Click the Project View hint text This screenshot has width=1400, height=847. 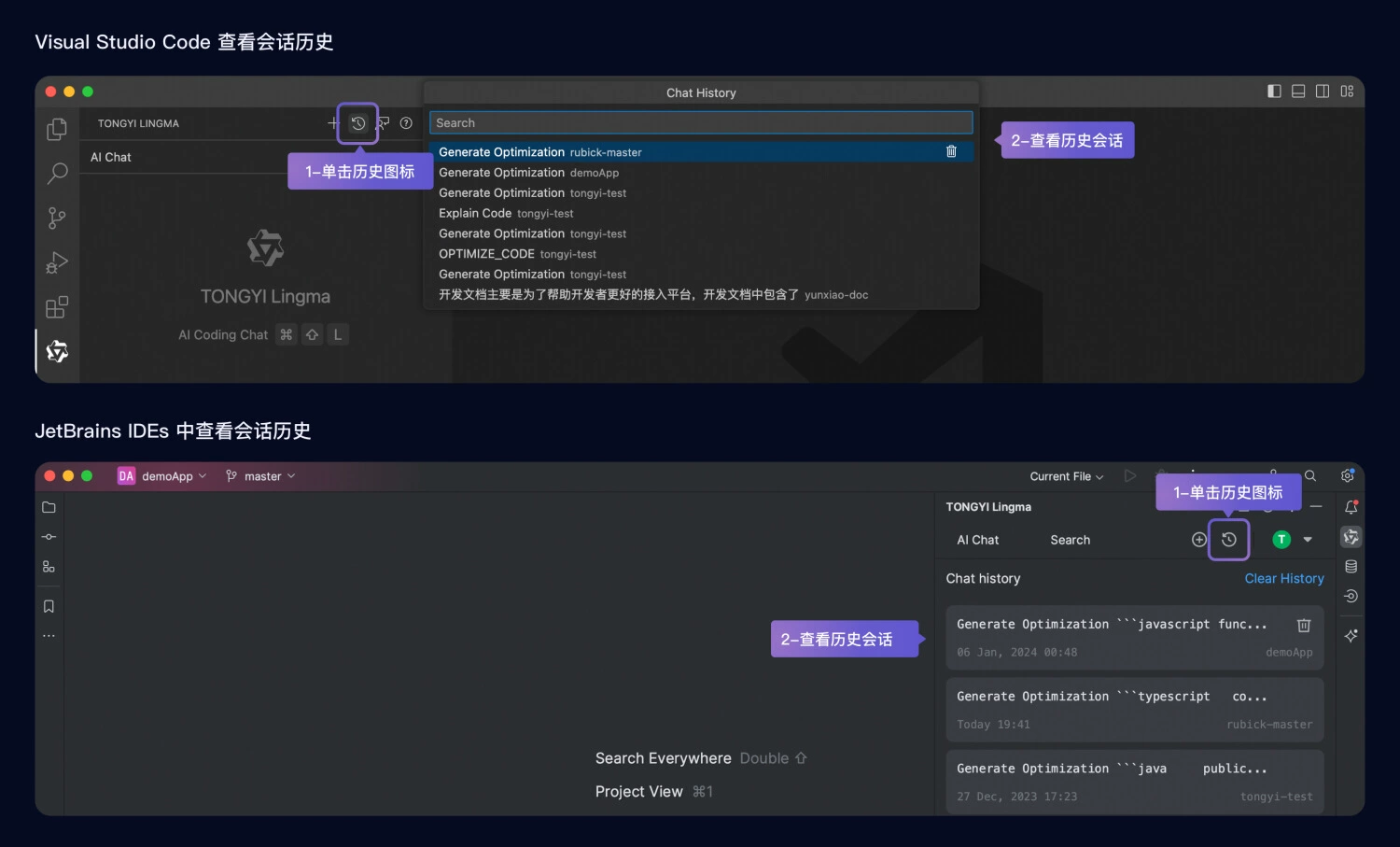(639, 791)
